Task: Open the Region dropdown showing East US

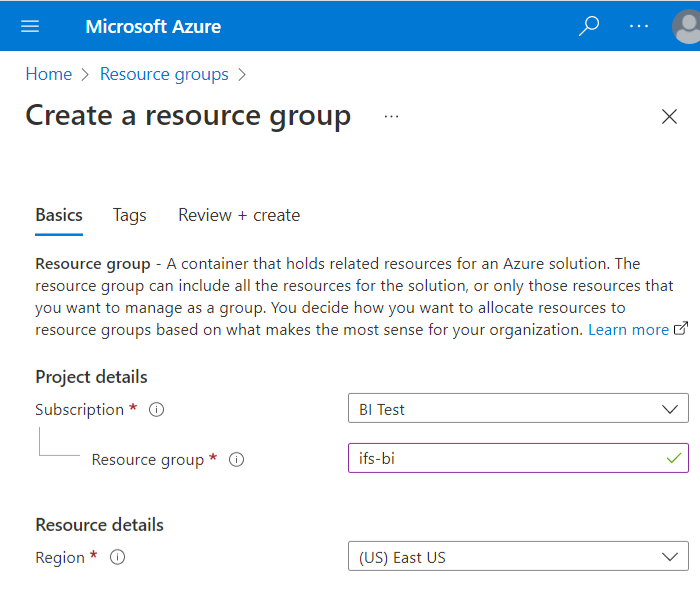Action: tap(518, 556)
